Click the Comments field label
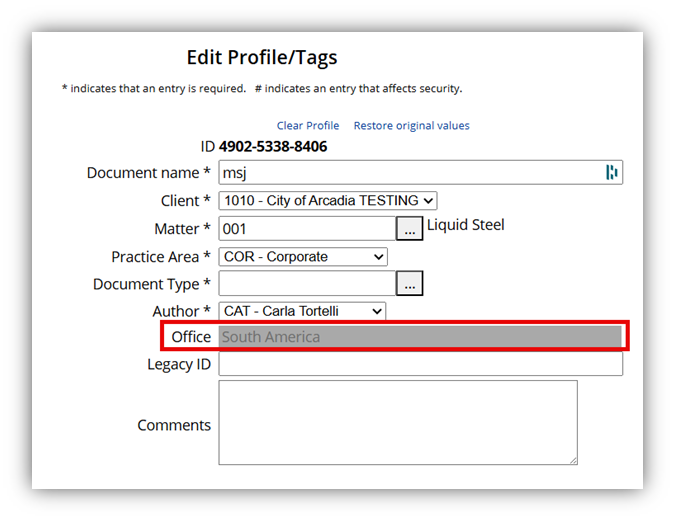Screen dimensions: 675x521 tap(174, 425)
